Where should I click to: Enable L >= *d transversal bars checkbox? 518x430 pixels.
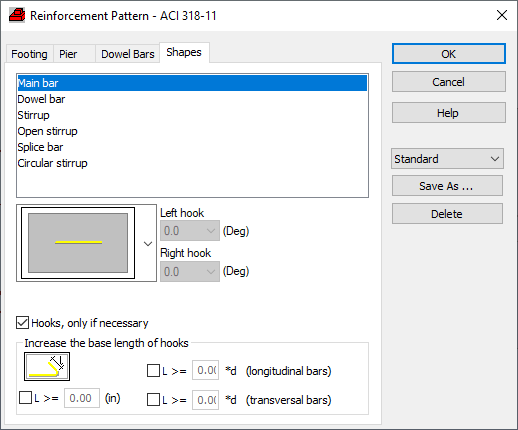point(153,400)
